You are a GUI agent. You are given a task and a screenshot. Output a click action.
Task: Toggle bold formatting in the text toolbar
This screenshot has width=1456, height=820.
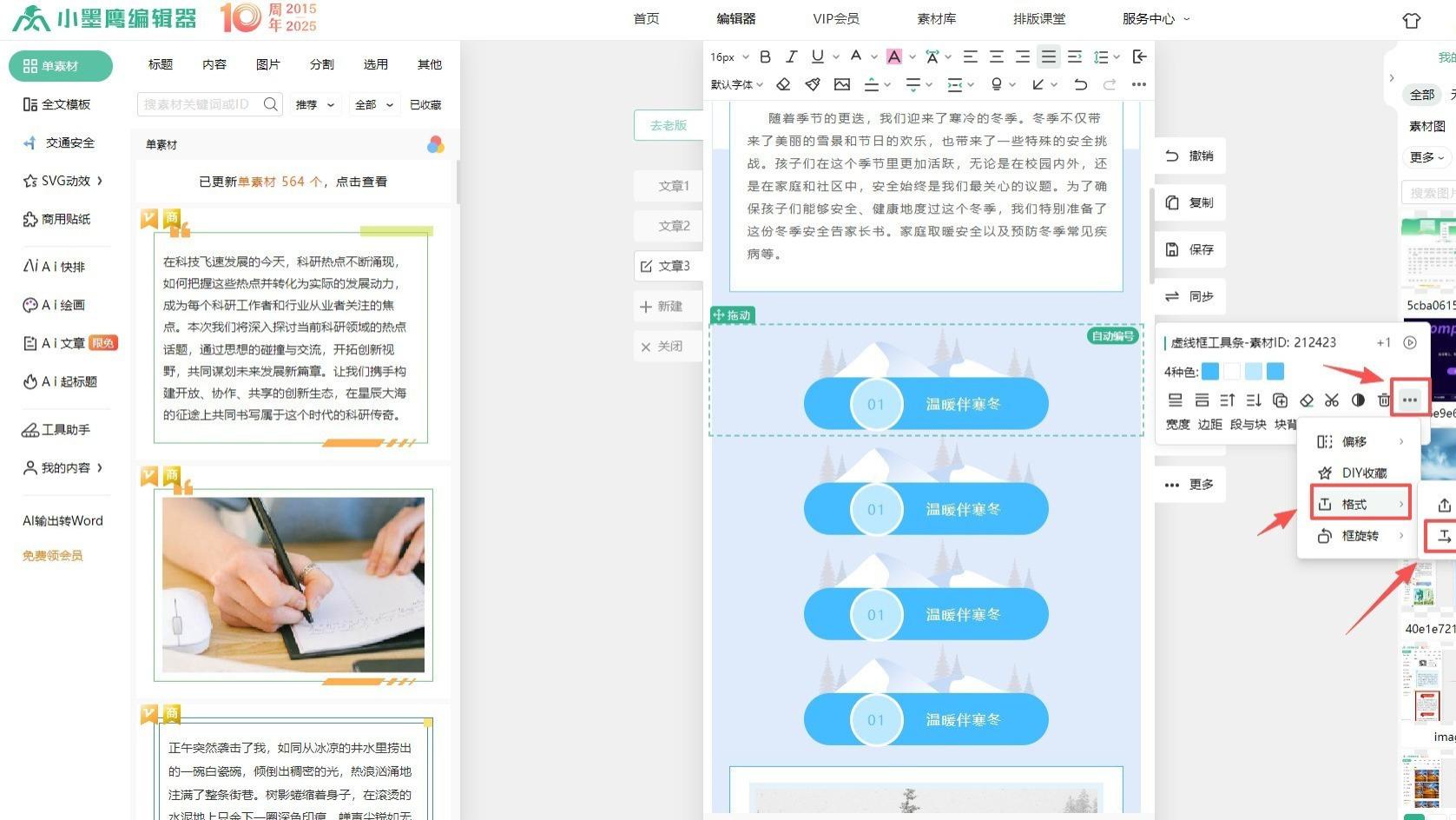click(765, 56)
